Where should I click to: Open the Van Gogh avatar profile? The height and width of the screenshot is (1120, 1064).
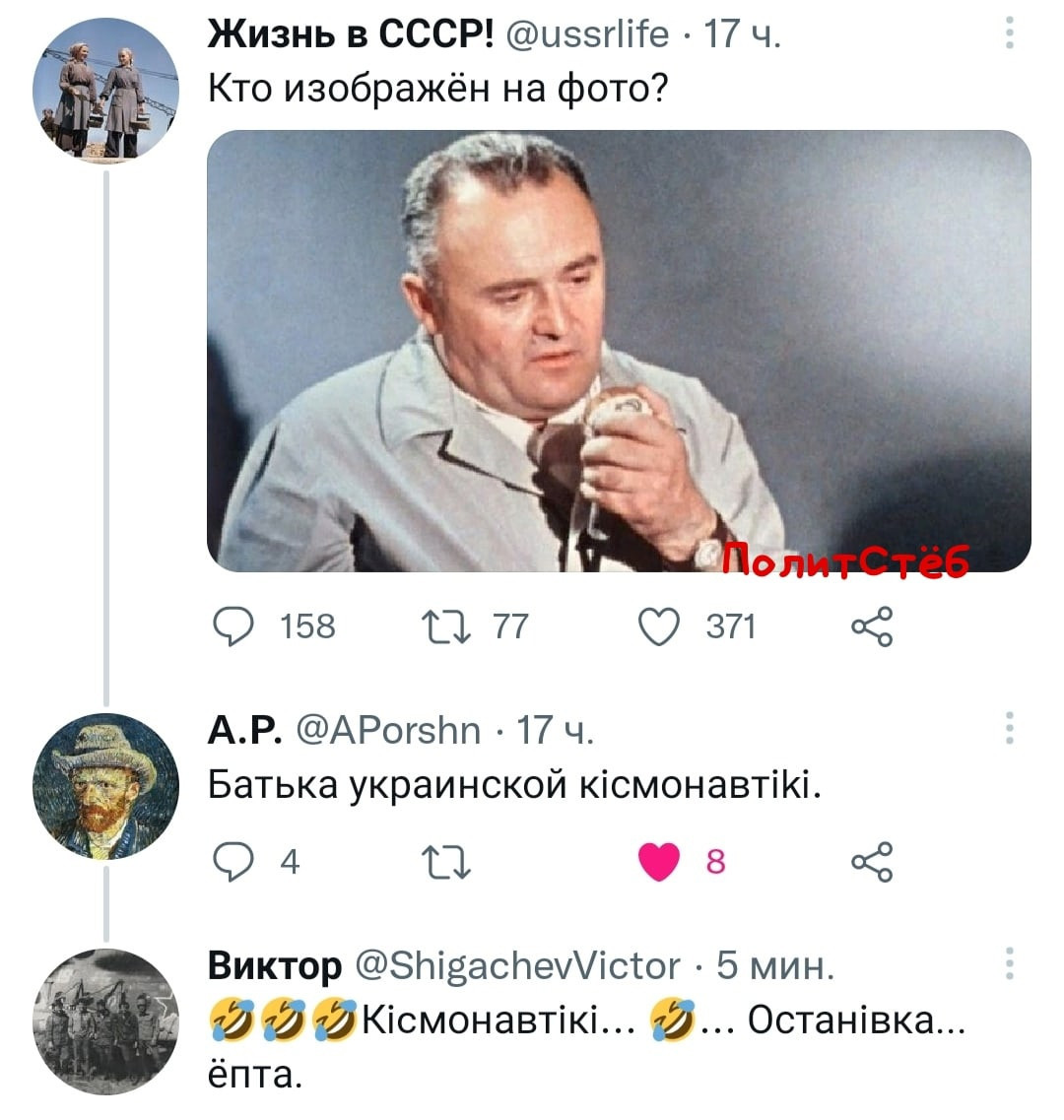pyautogui.click(x=105, y=786)
